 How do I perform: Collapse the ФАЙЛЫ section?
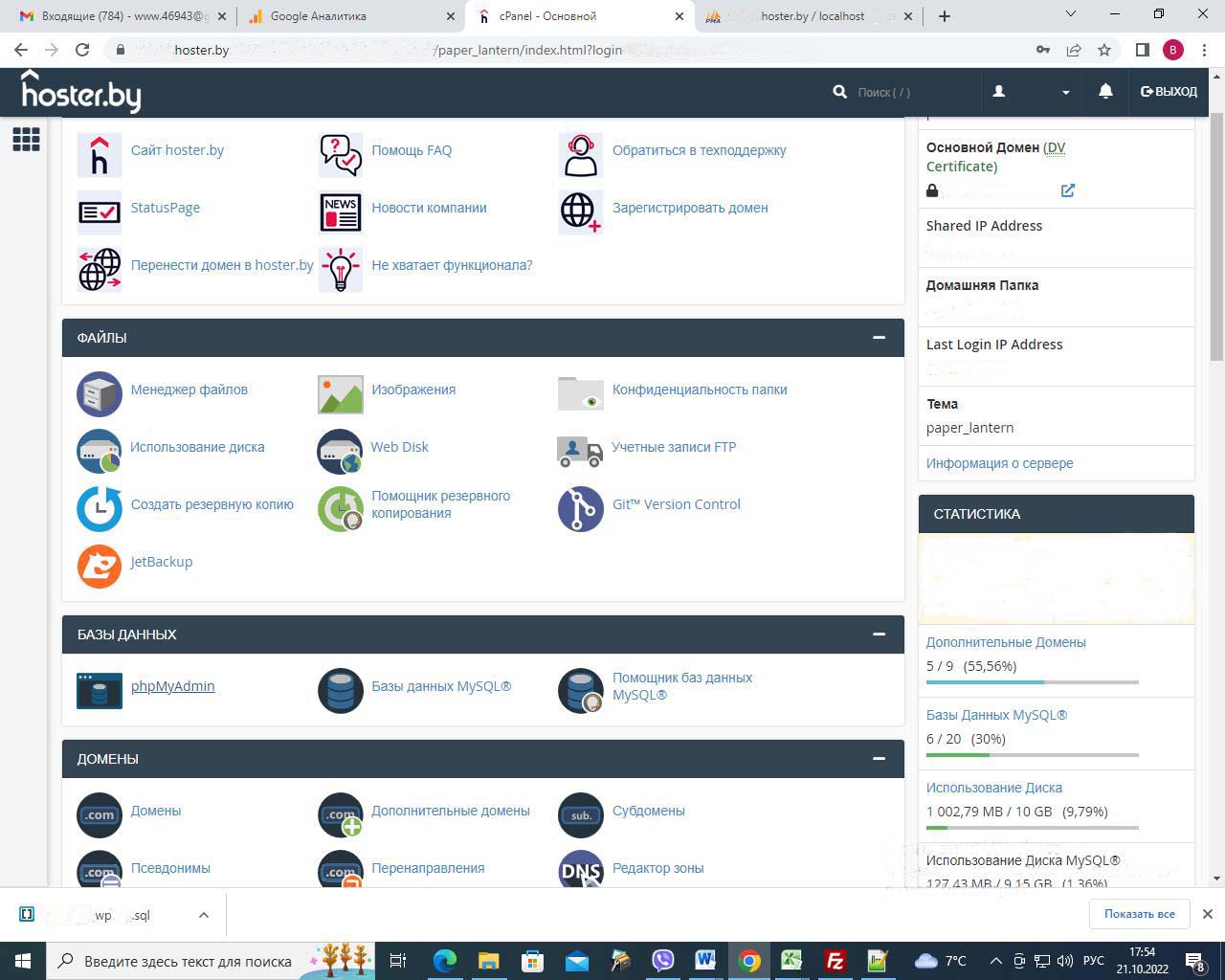click(879, 338)
